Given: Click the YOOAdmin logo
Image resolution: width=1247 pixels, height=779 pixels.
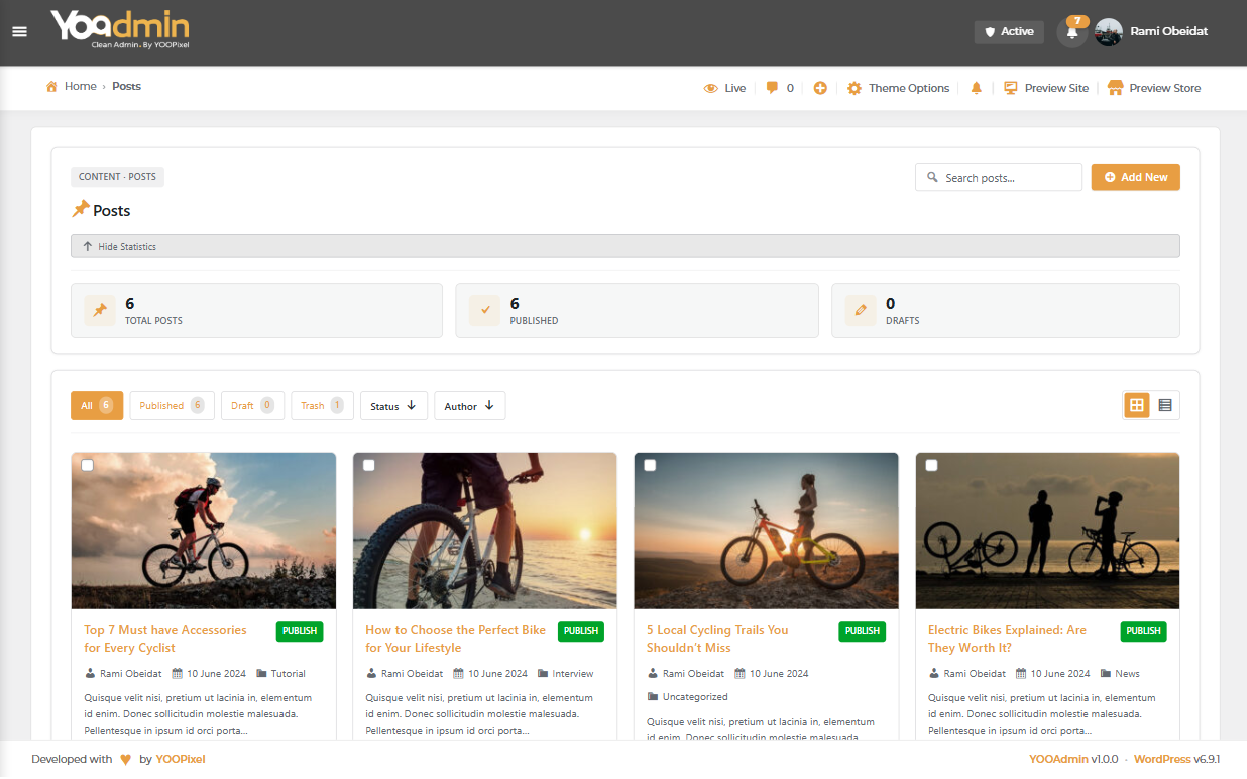Looking at the screenshot, I should click(120, 29).
